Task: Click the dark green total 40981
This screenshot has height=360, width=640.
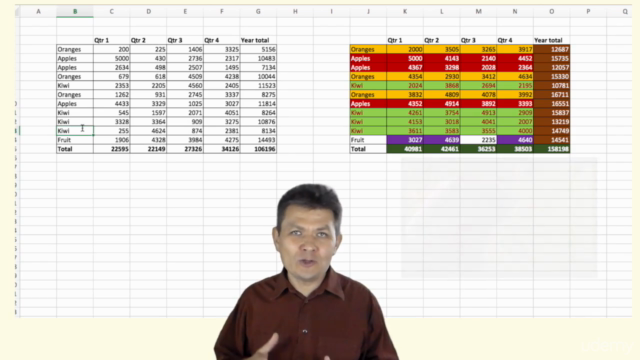Action: pos(405,149)
